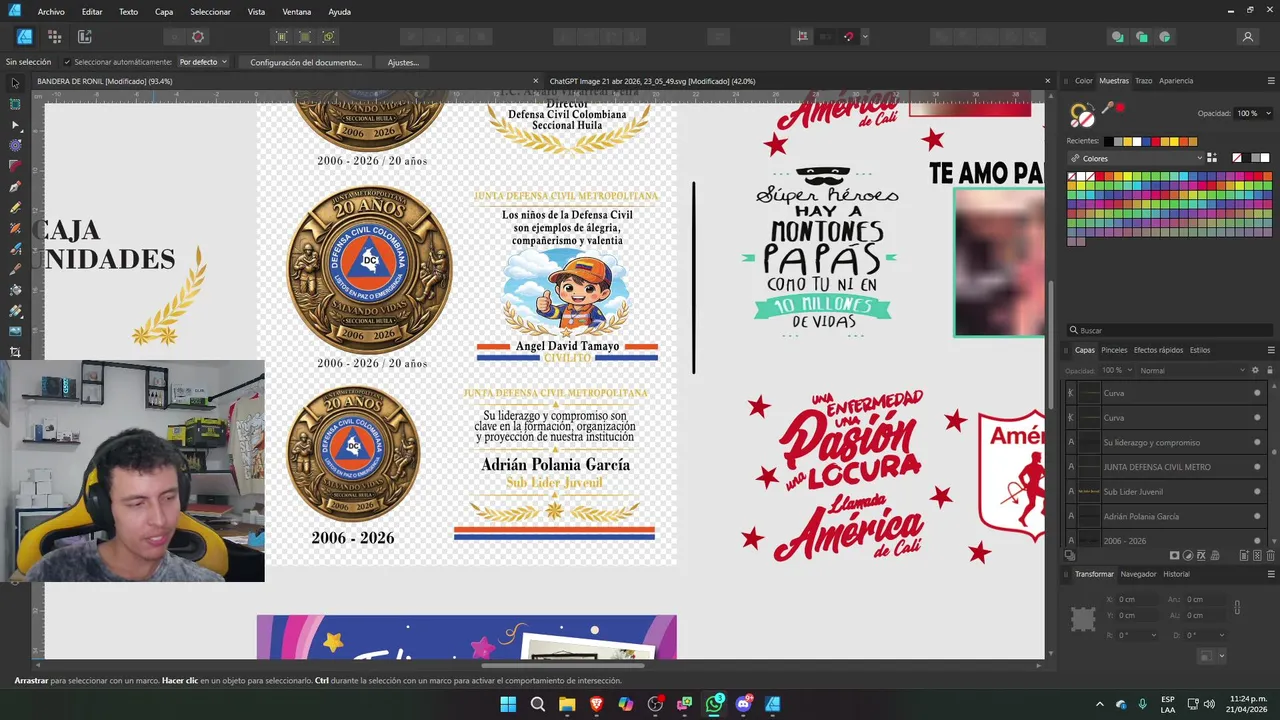Add current color to palette icon
This screenshot has width=1280, height=720.
pos(1212,158)
